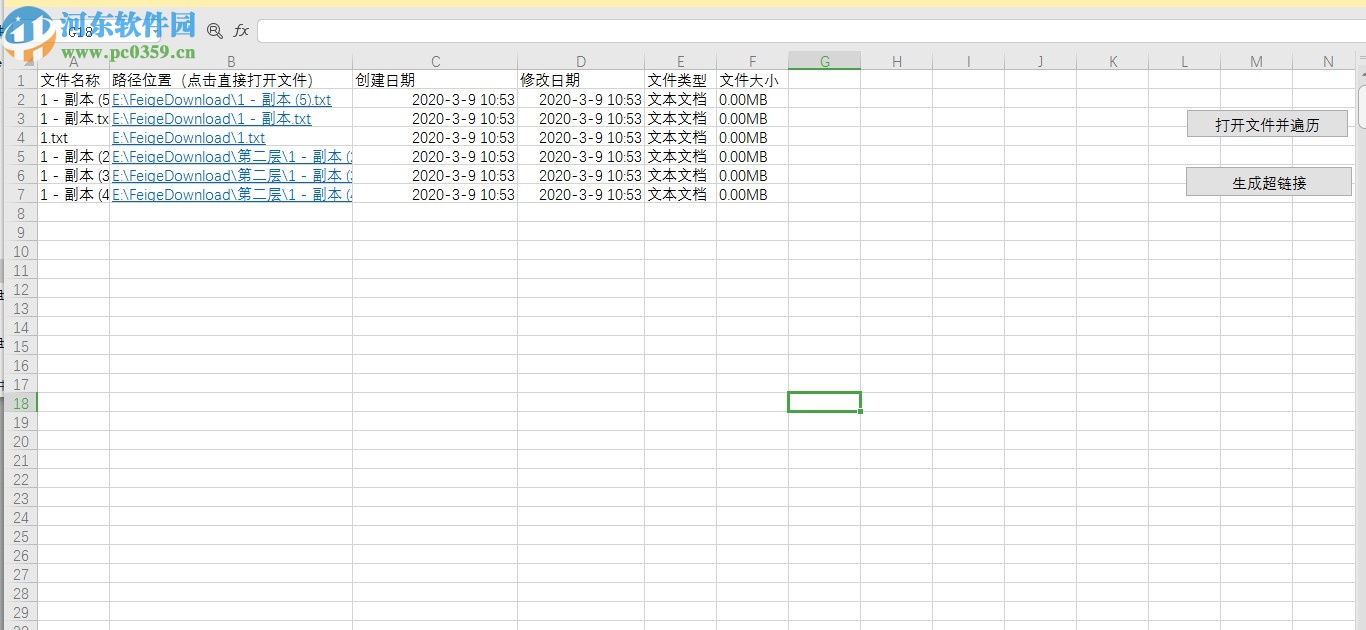
Task: Click creation date cell in row 2
Action: coord(435,100)
